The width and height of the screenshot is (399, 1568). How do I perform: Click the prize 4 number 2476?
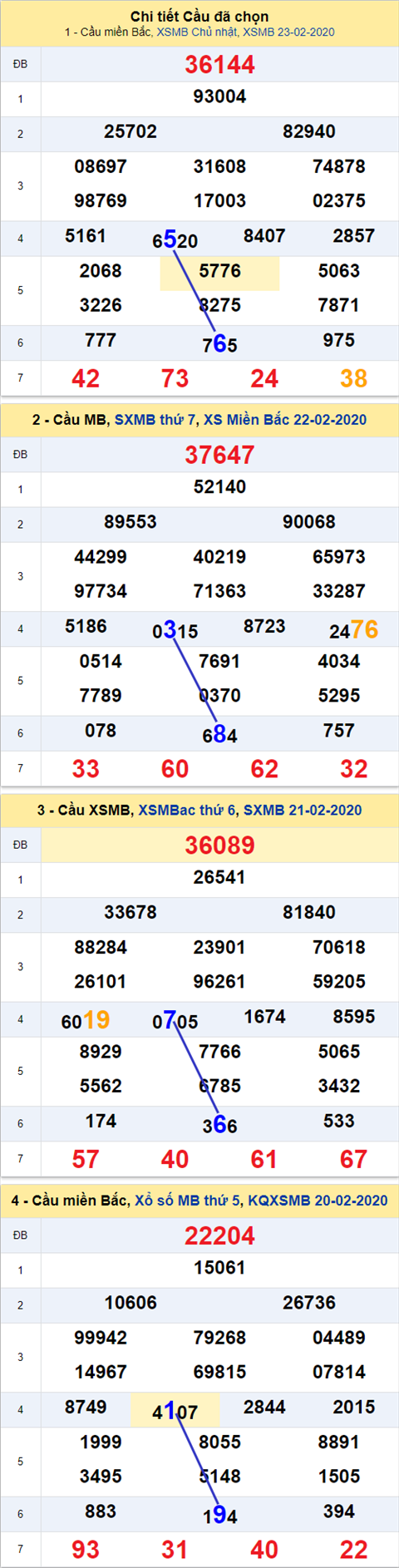point(353,630)
